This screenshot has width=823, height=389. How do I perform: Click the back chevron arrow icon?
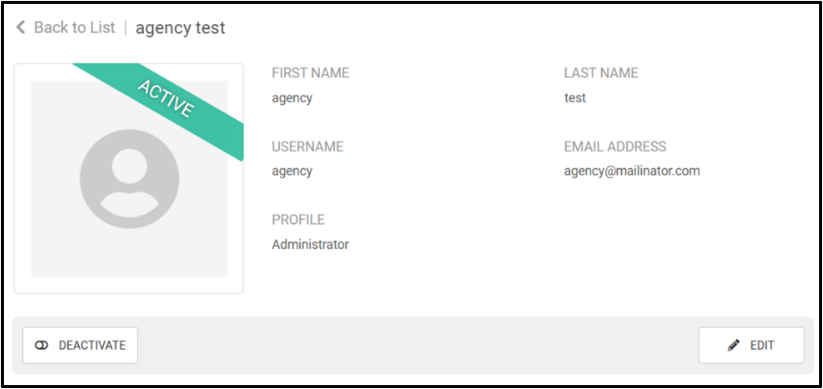(20, 27)
